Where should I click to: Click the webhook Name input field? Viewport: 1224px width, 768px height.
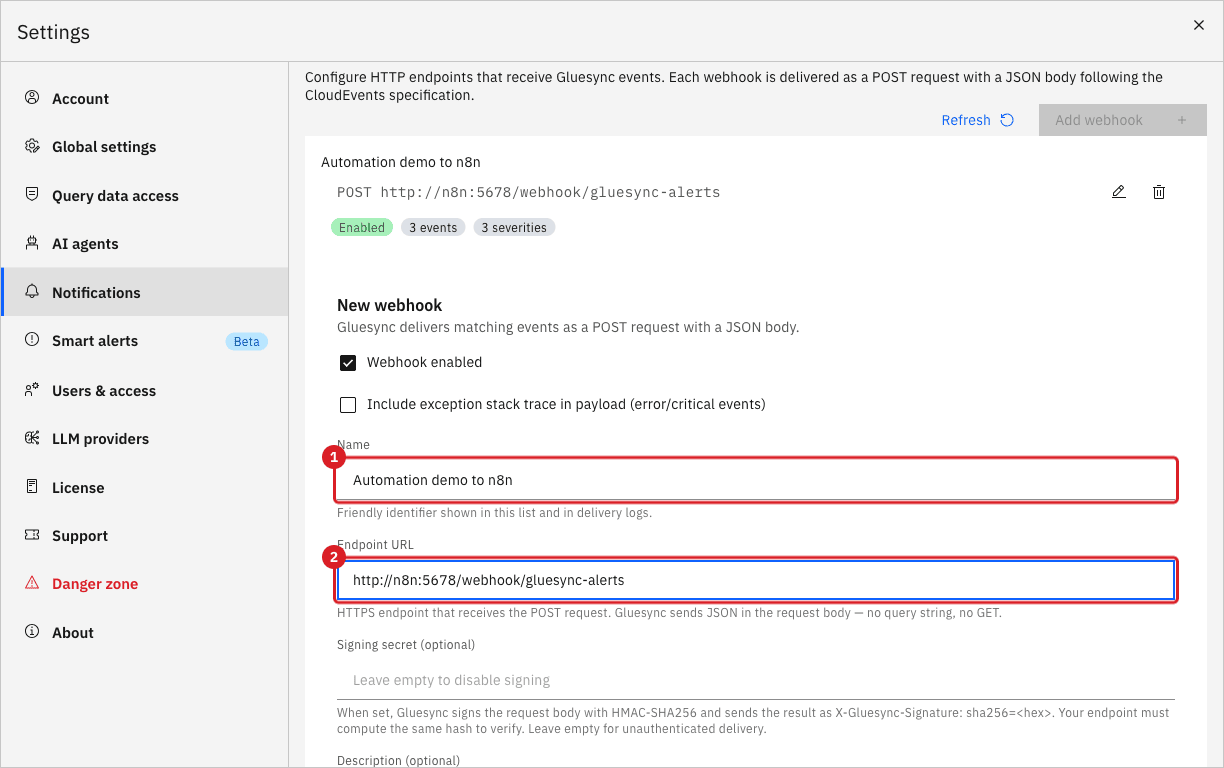pyautogui.click(x=755, y=480)
